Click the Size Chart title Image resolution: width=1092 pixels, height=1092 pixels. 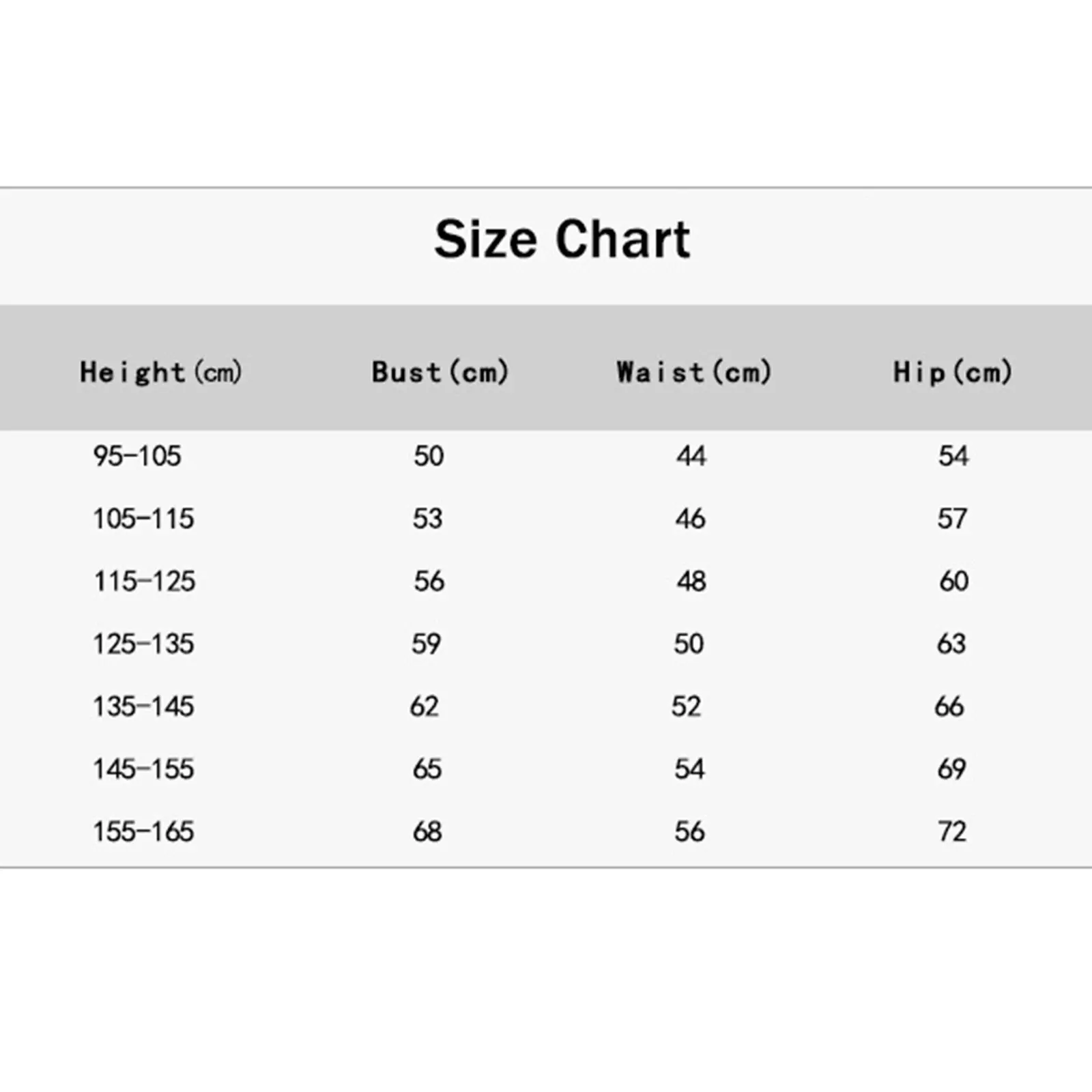(562, 240)
